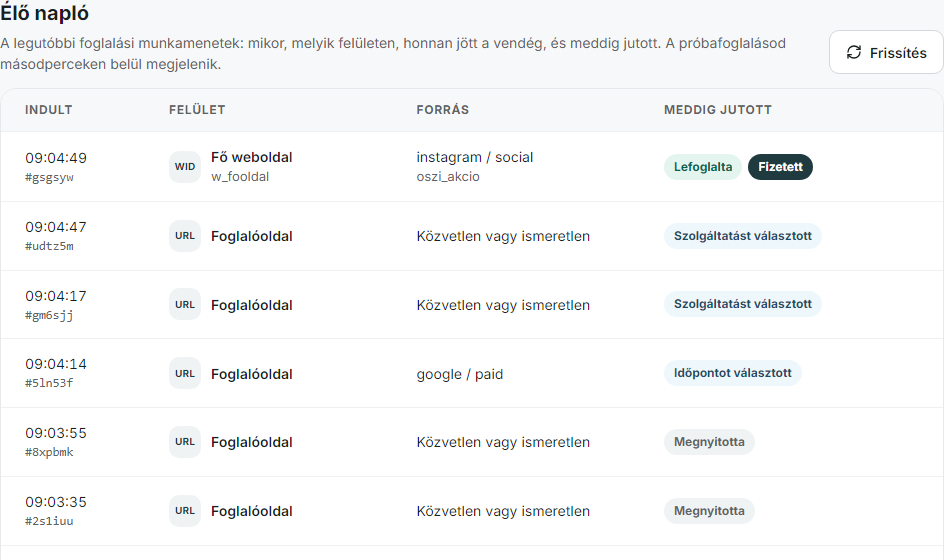This screenshot has height=560, width=944.
Task: Click the google / paid source entry
Action: click(459, 374)
